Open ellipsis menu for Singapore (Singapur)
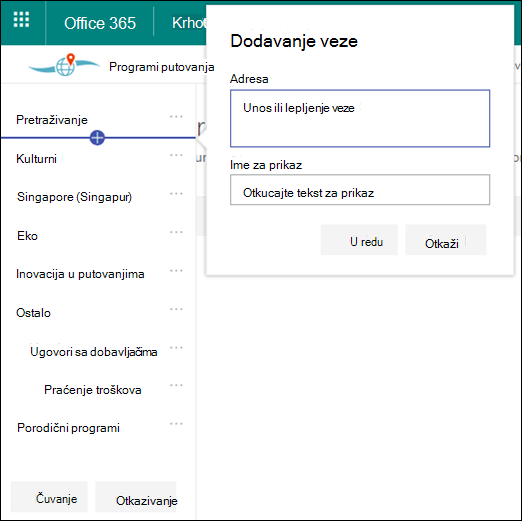The width and height of the screenshot is (522, 521). coord(176,194)
